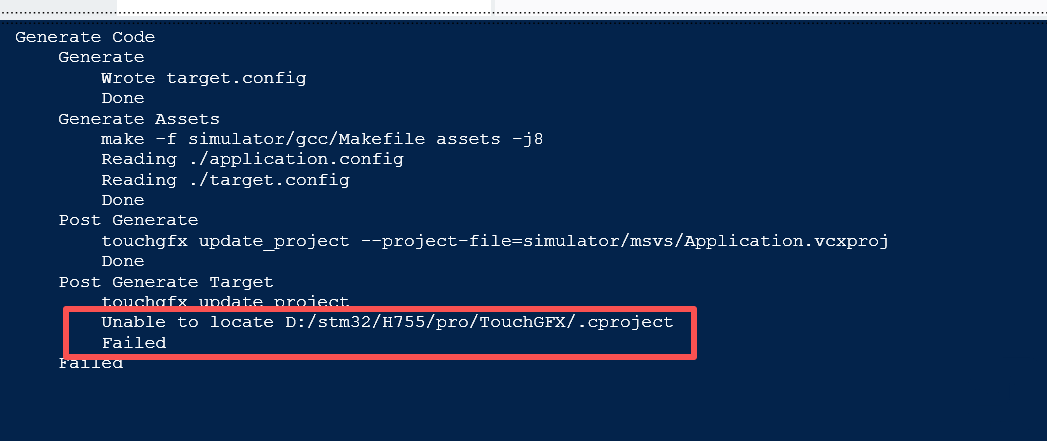Click the D:/stm32/H755/pro/TouchGFX/.cproject path text
This screenshot has width=1047, height=441.
(x=475, y=322)
